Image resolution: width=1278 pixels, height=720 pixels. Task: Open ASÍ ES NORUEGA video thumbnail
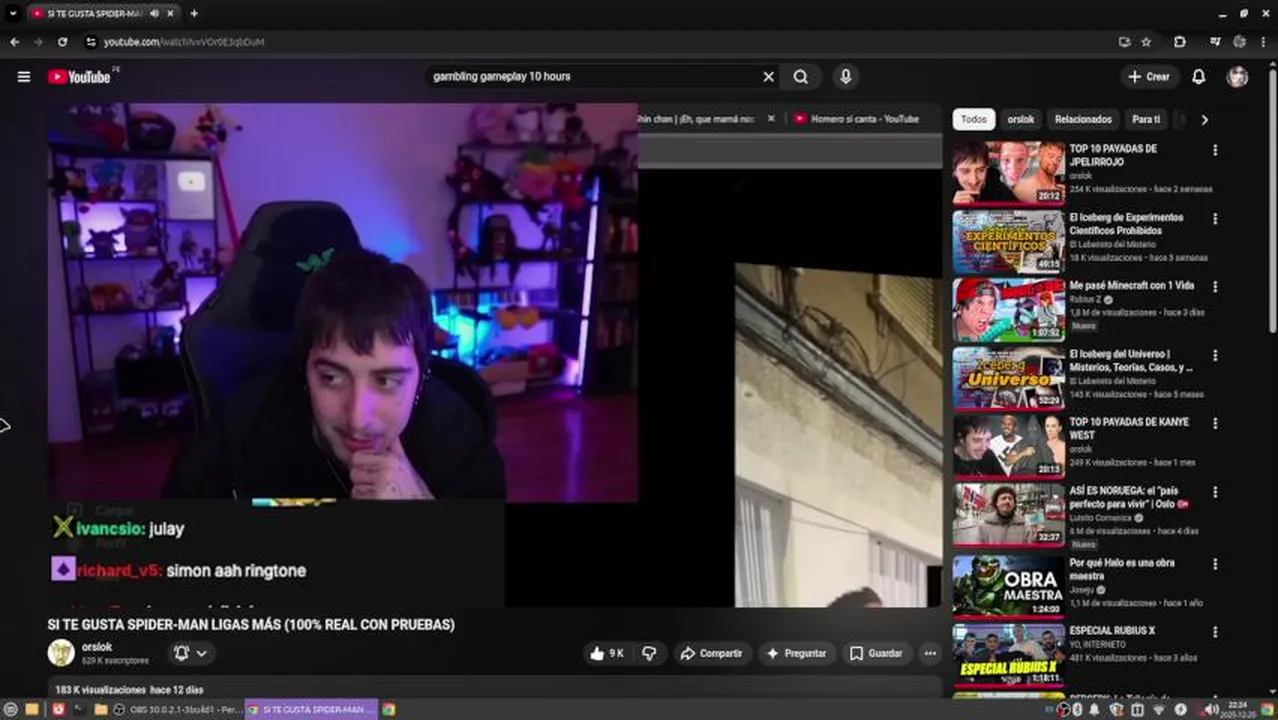1008,515
